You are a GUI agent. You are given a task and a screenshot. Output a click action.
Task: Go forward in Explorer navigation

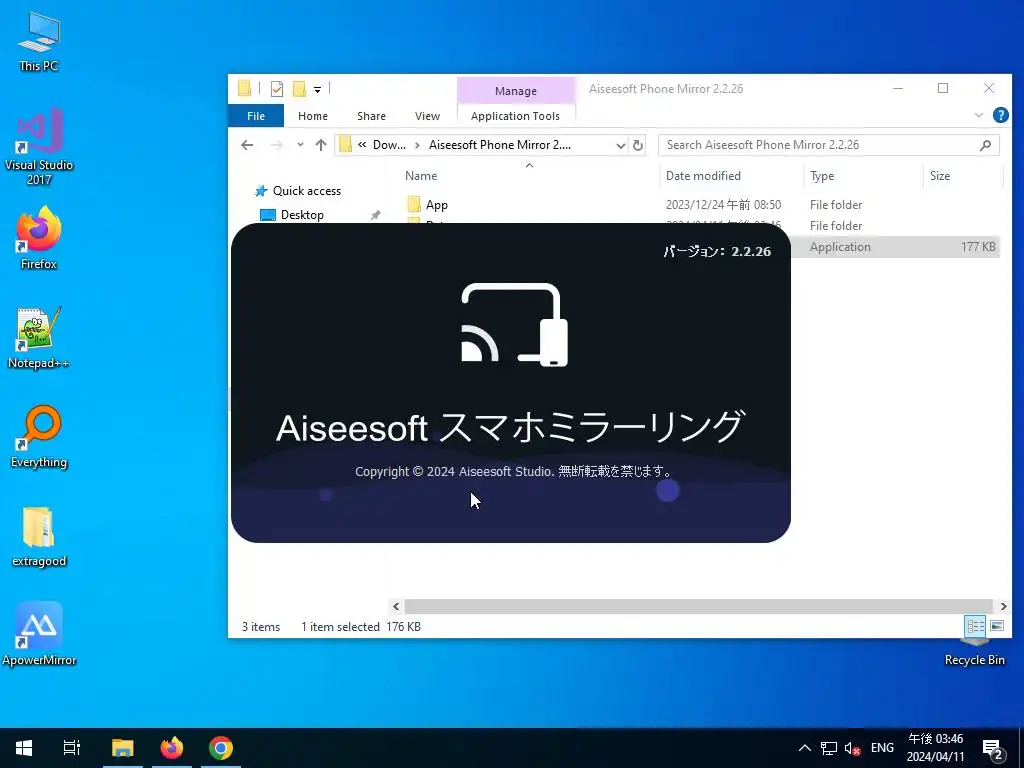coord(277,145)
